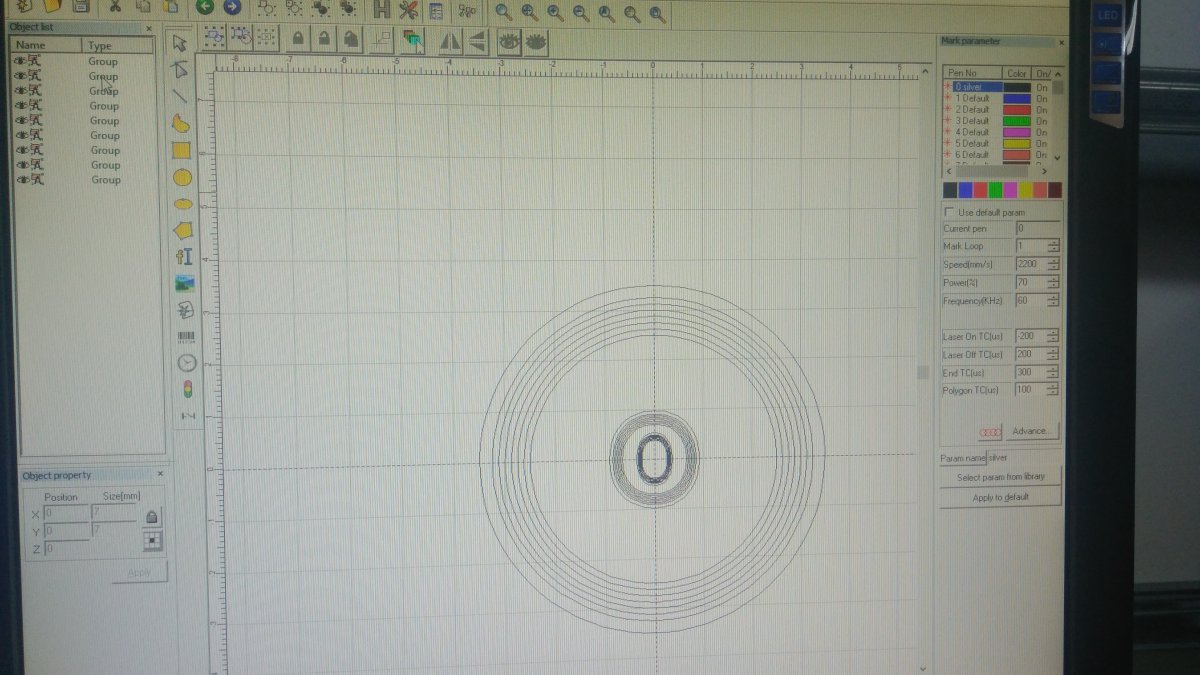Increase the Speed(mm/s) spinner value
1200x675 pixels.
pos(1053,261)
